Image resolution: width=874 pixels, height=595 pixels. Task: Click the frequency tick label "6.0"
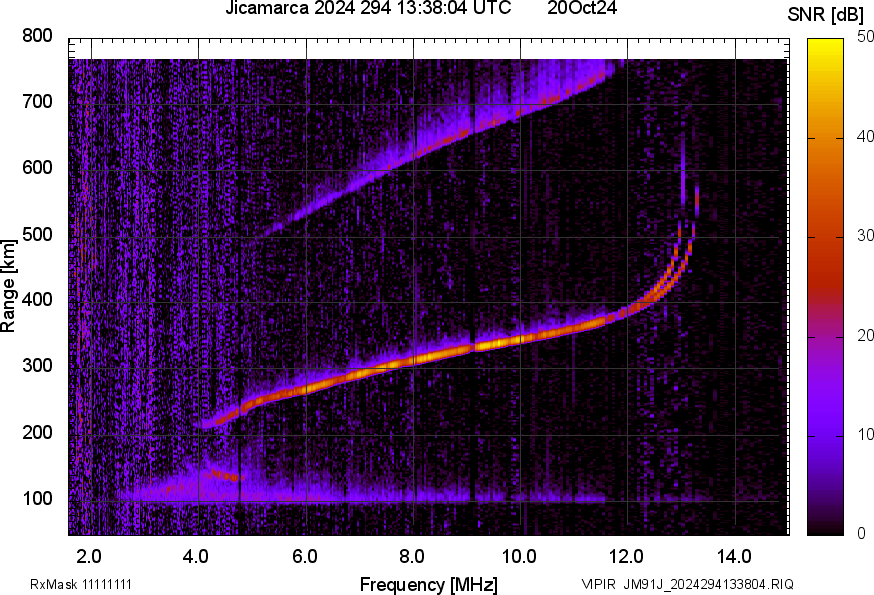click(305, 557)
